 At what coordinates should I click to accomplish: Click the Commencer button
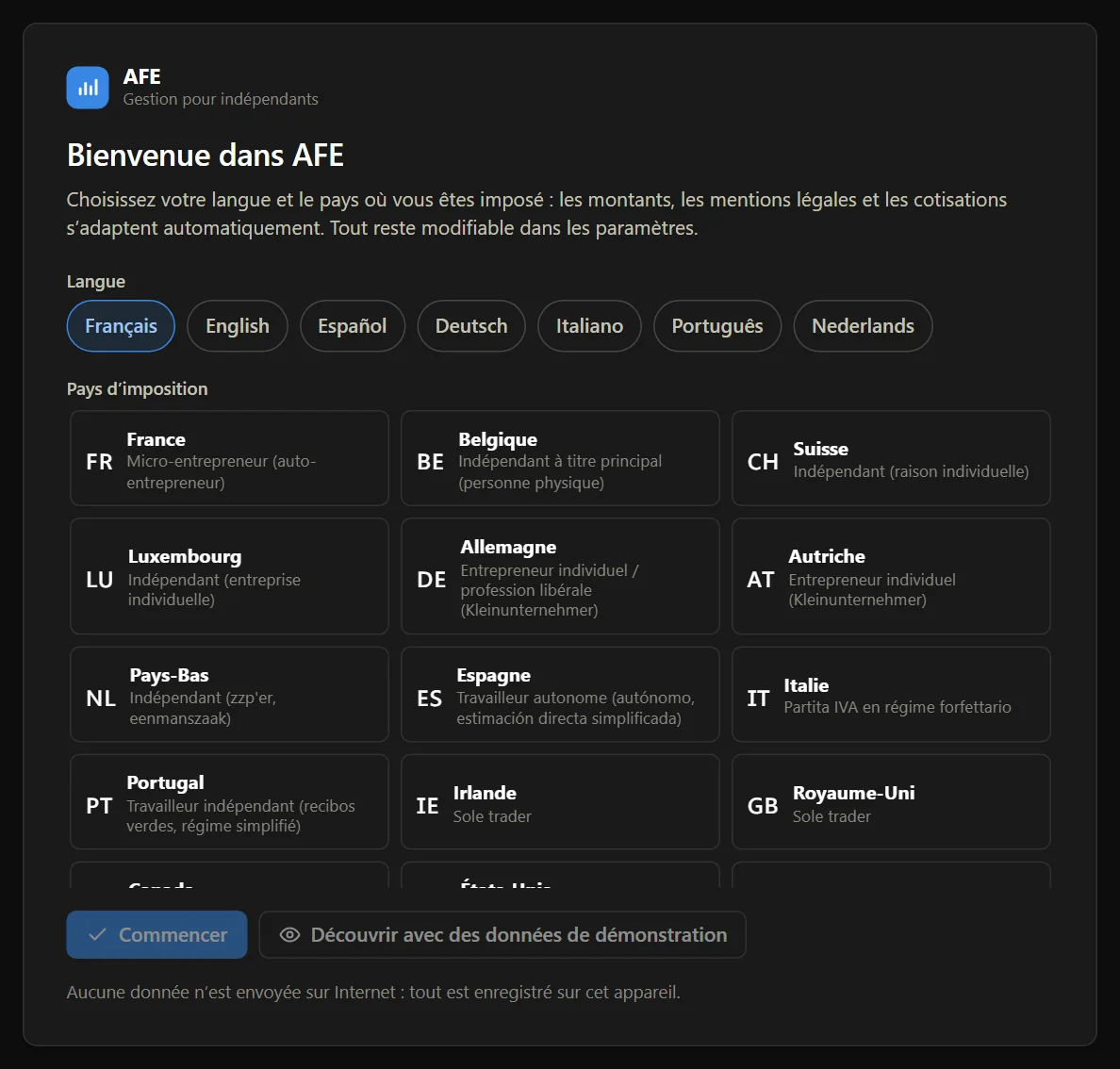click(157, 935)
